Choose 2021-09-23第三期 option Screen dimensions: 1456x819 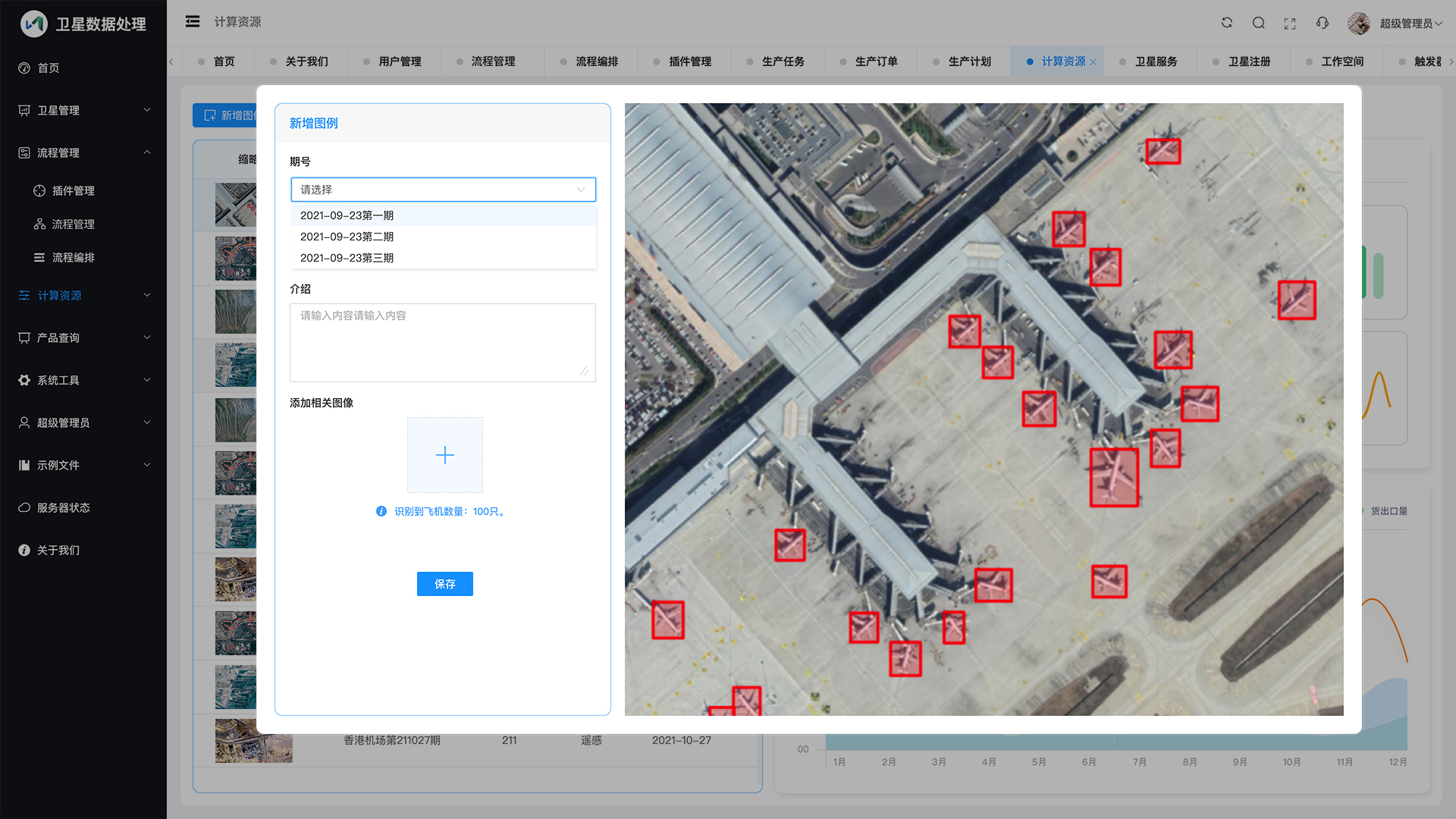coord(444,258)
